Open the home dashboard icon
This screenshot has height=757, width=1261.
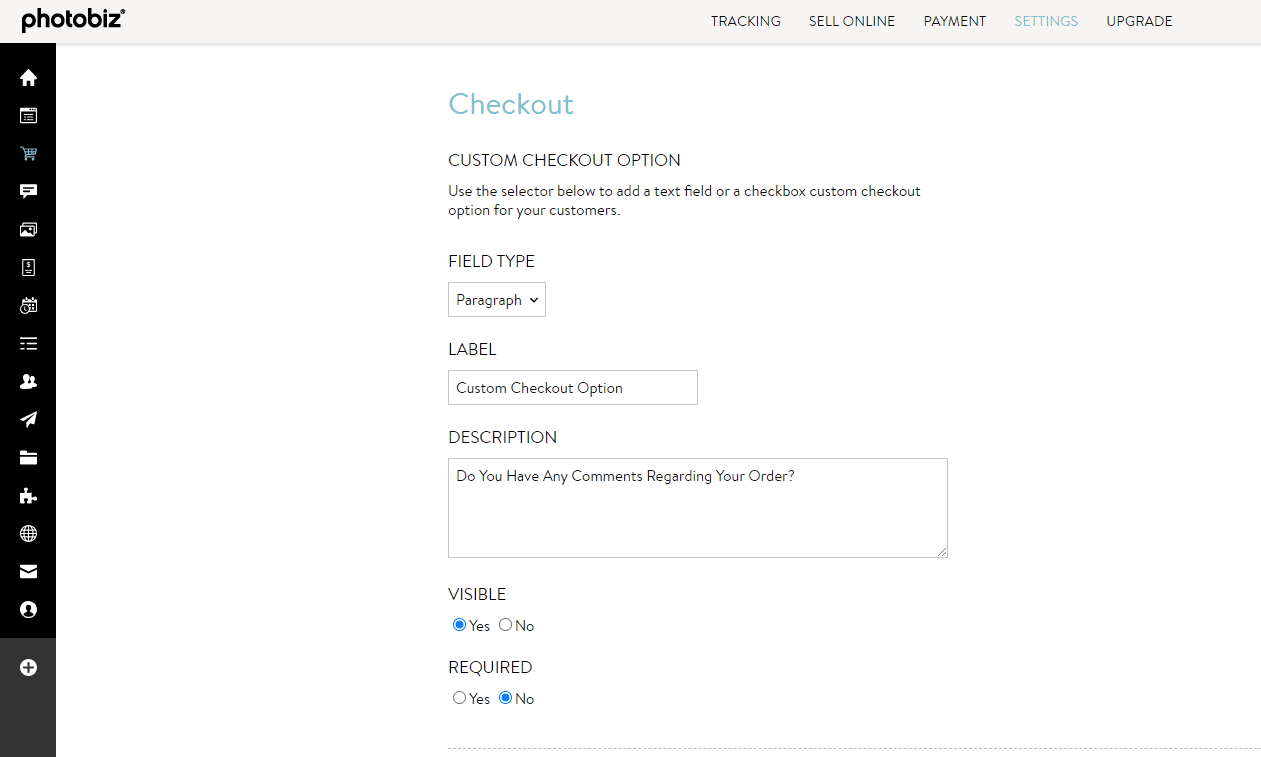(28, 77)
